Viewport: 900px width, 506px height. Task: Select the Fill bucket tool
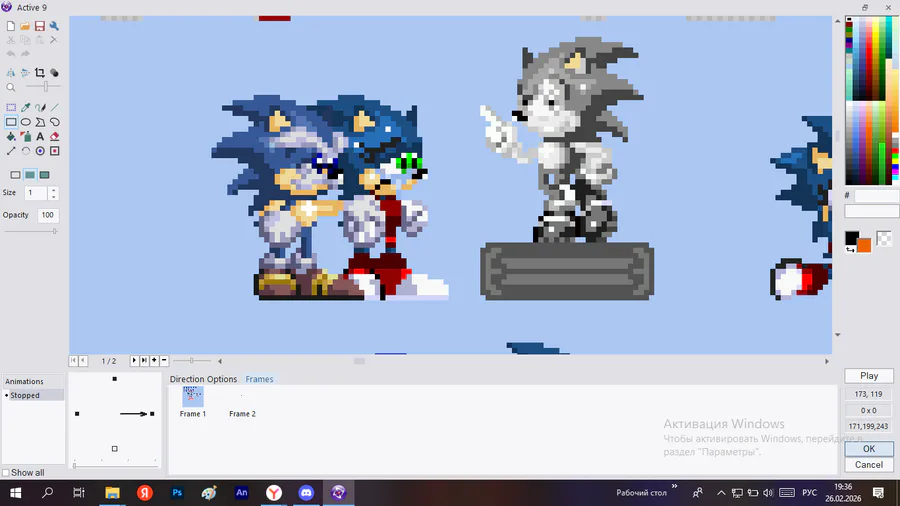[x=11, y=137]
